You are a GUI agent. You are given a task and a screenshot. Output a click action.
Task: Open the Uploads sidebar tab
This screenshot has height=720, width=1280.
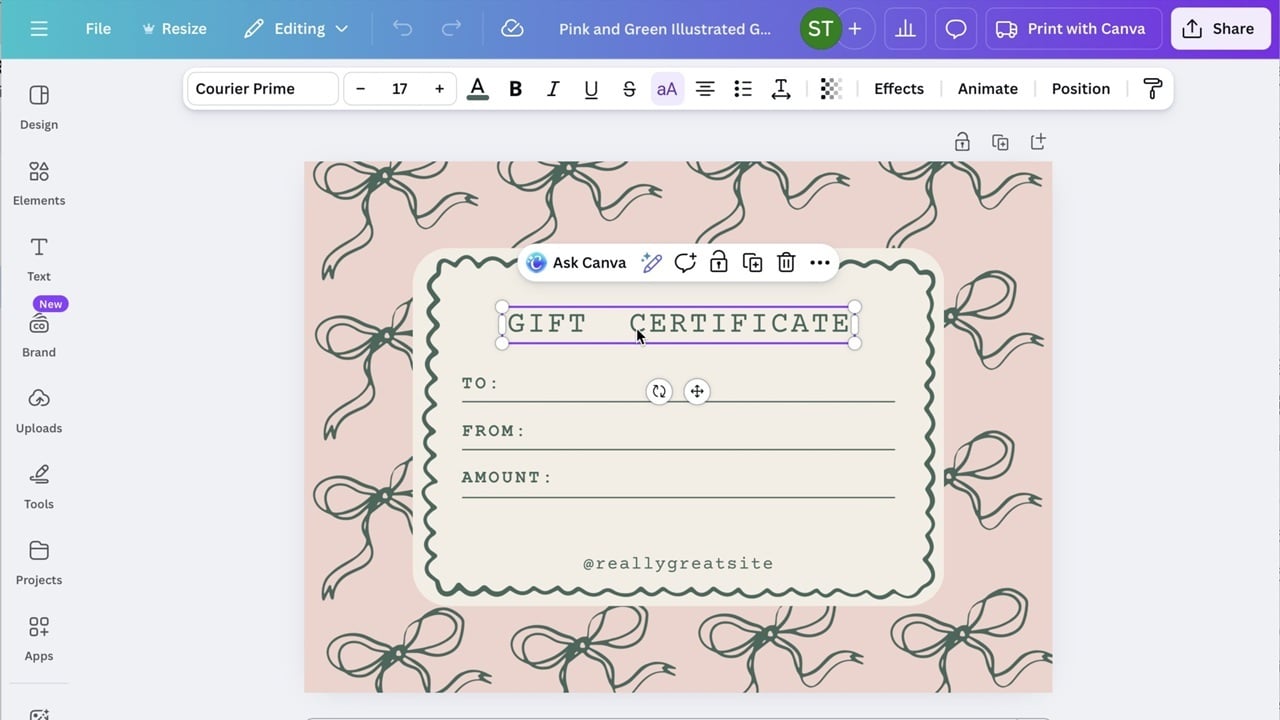(39, 412)
